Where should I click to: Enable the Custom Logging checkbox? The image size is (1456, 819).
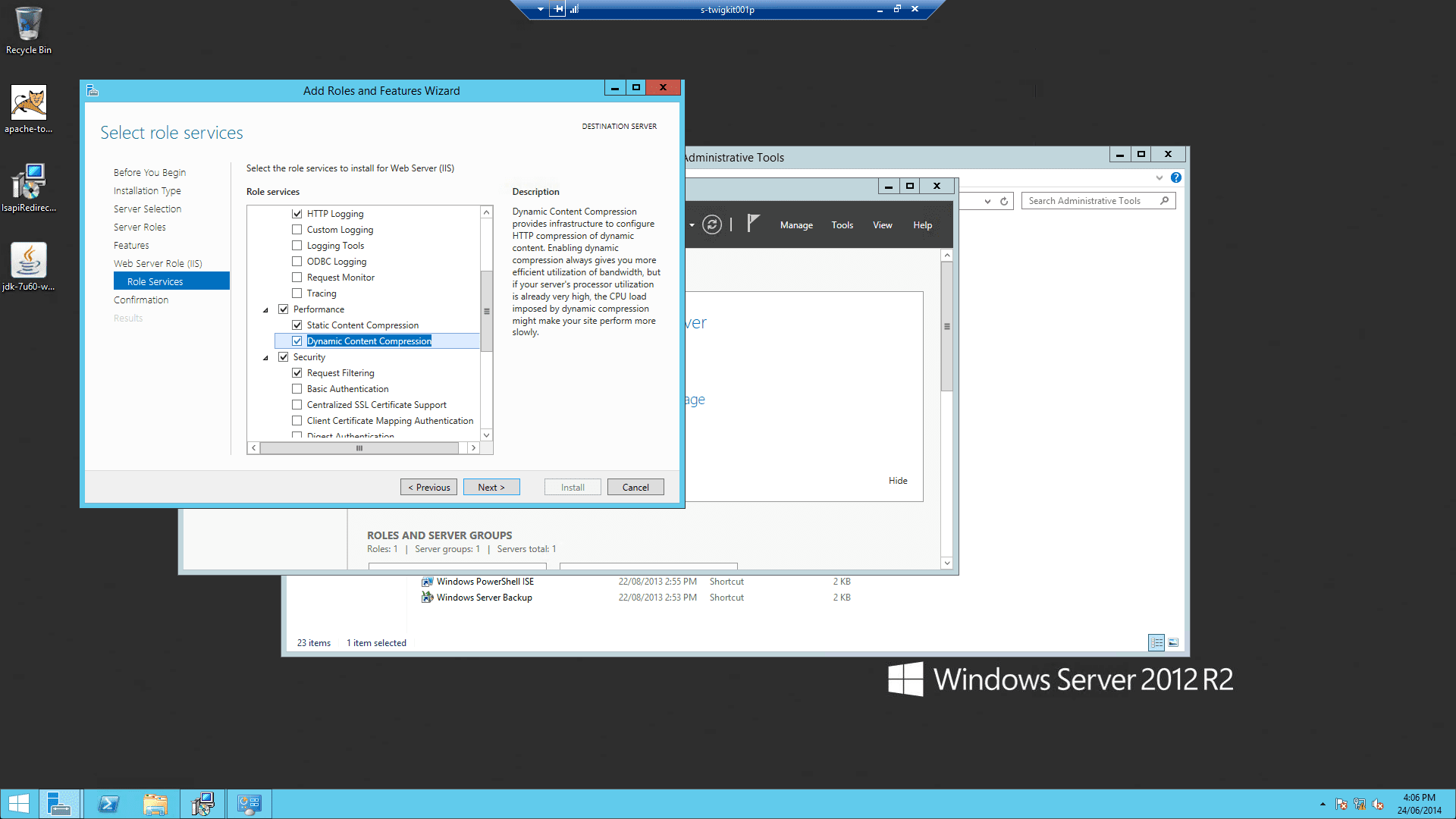[x=297, y=230]
